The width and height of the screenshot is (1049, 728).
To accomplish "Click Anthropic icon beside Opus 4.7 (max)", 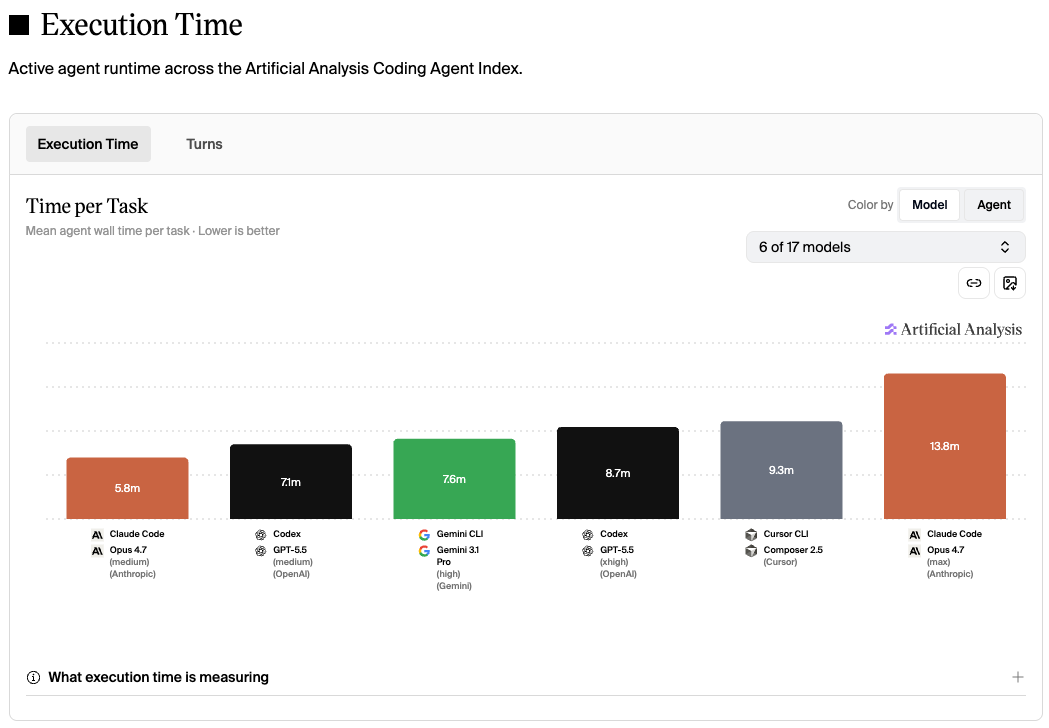I will 915,551.
